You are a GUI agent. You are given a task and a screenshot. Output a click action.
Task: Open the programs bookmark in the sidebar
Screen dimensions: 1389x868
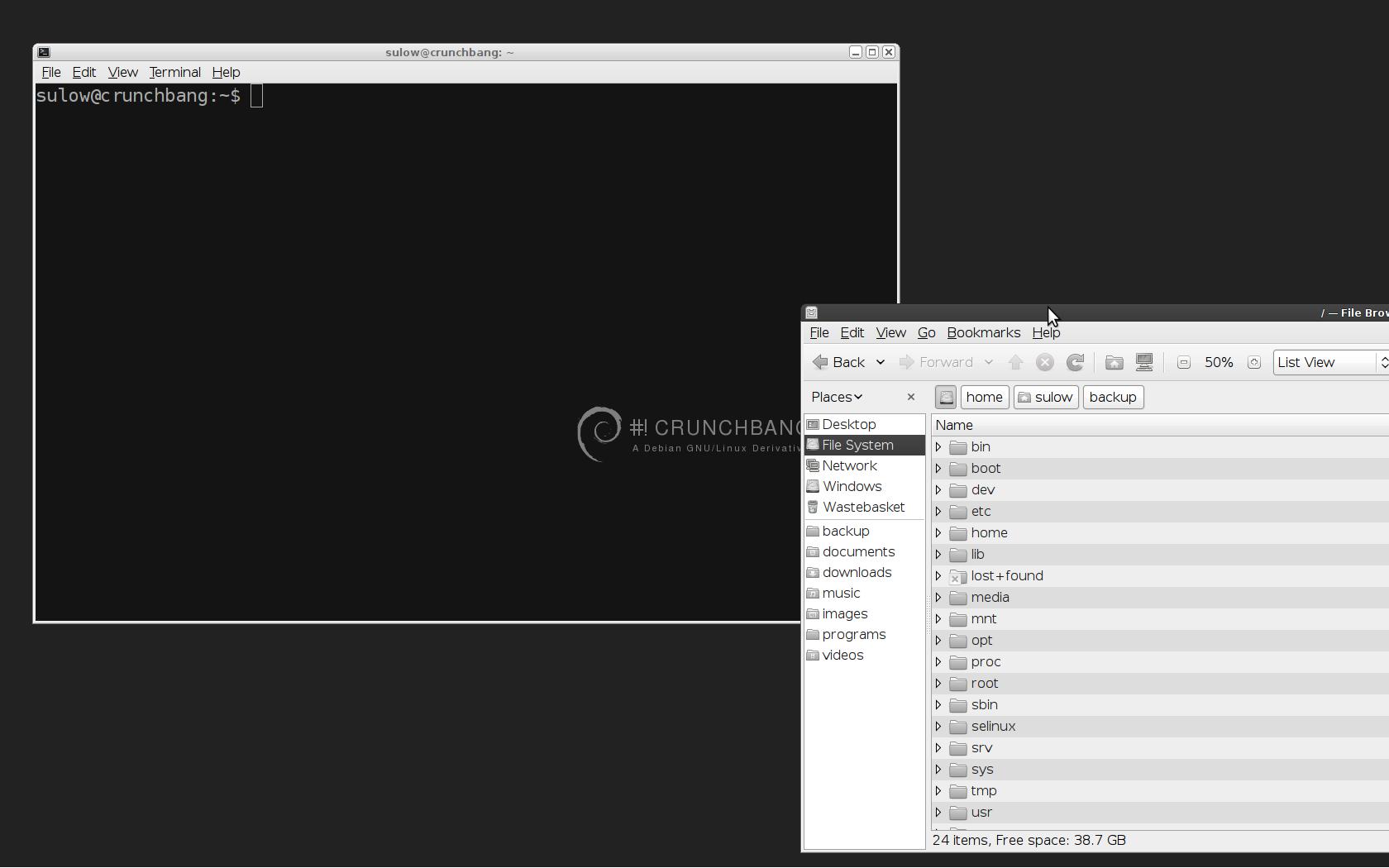click(864, 634)
